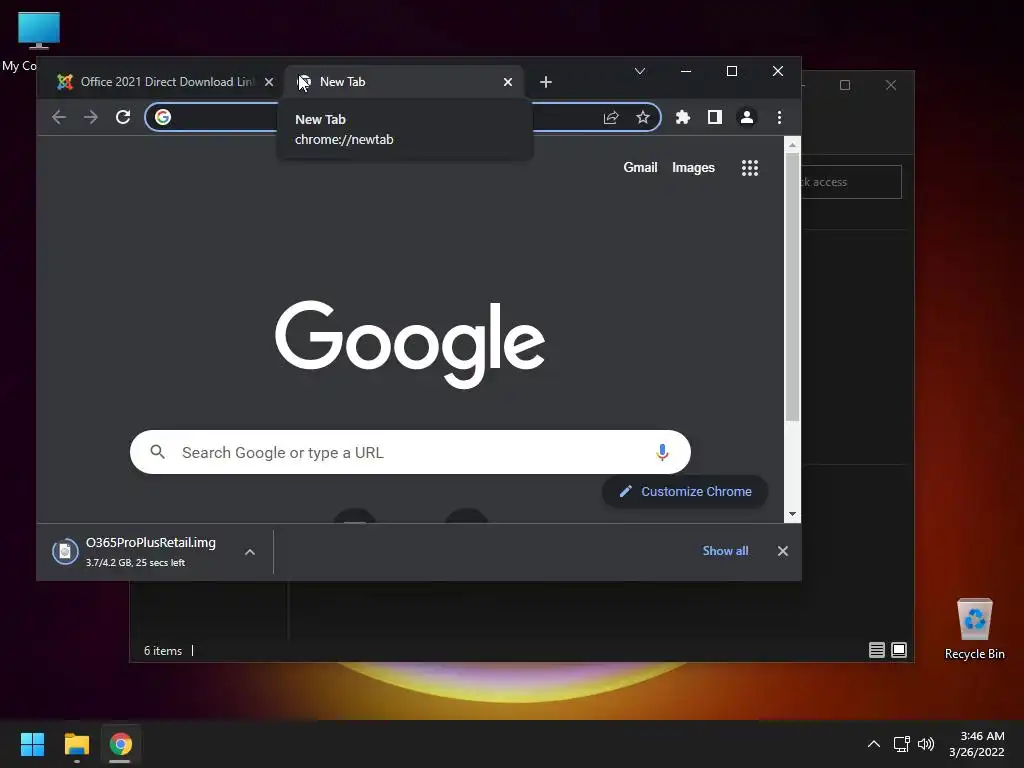Viewport: 1024px width, 768px height.
Task: Share this page icon in address bar
Action: (x=611, y=117)
